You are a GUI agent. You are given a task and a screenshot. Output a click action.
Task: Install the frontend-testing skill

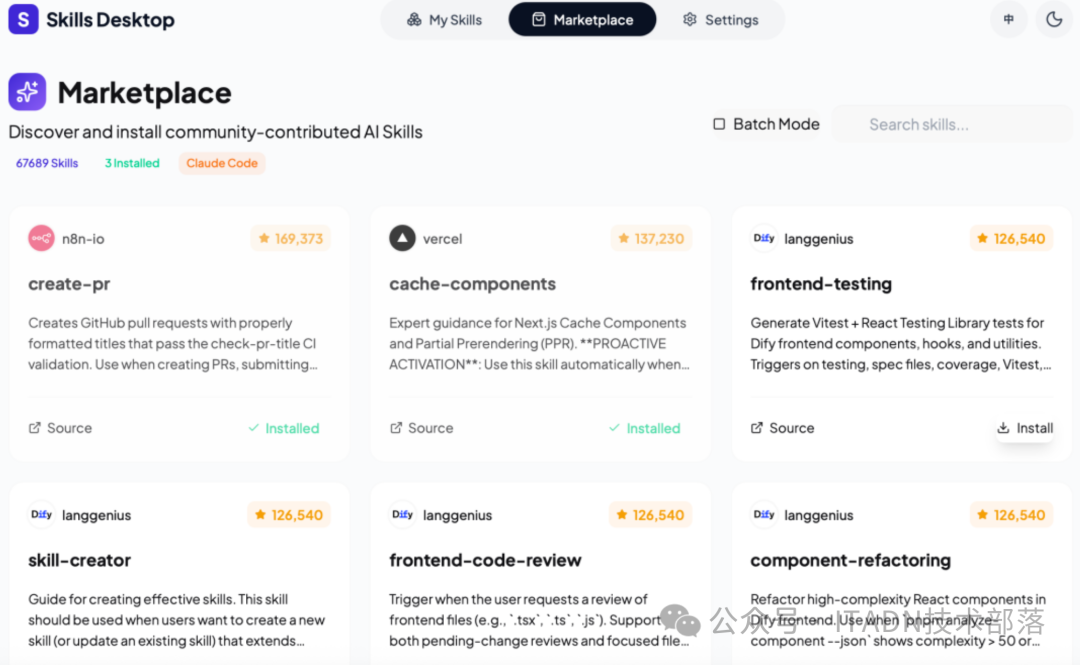pyautogui.click(x=1024, y=428)
